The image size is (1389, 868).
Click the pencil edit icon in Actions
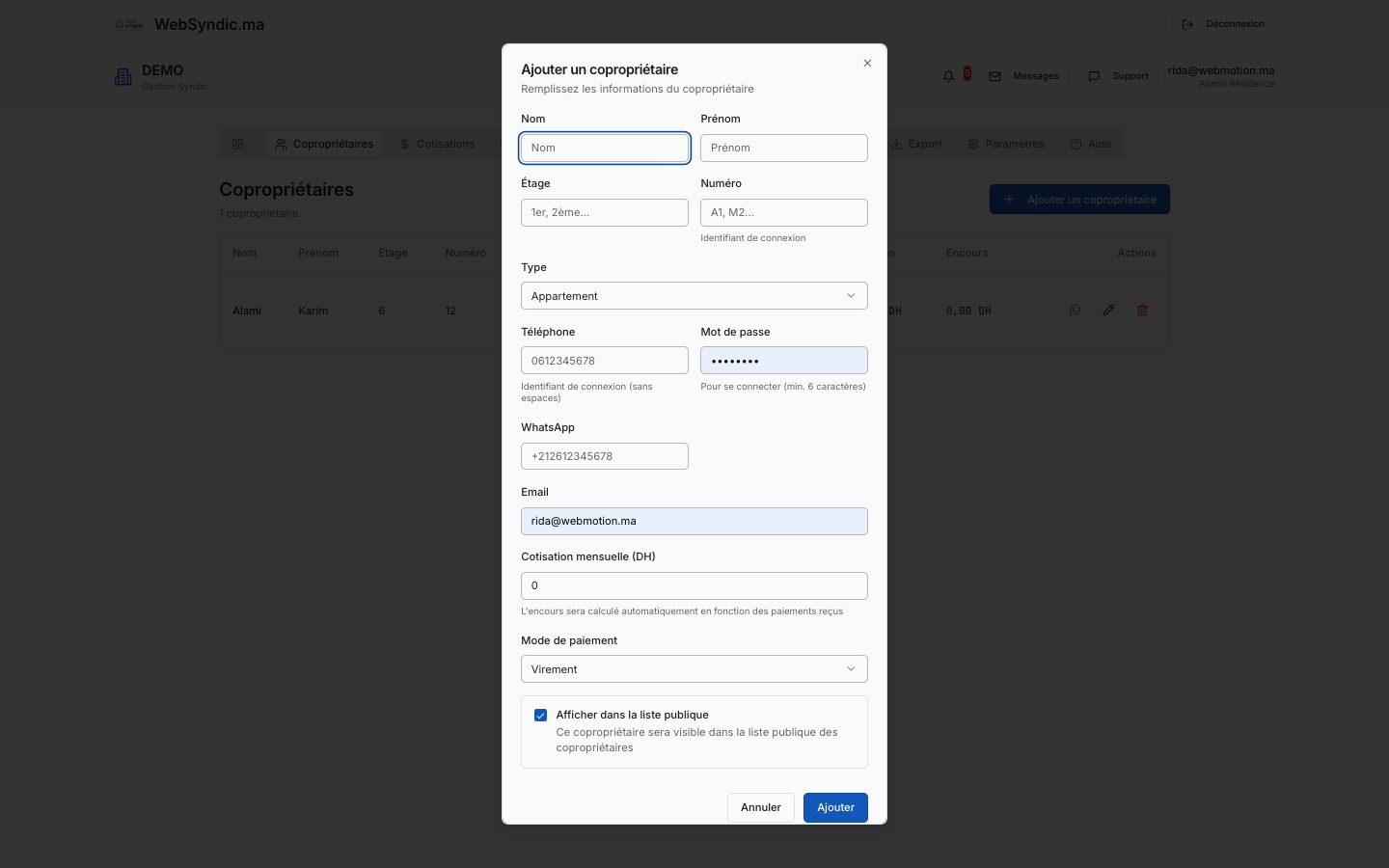(x=1108, y=311)
